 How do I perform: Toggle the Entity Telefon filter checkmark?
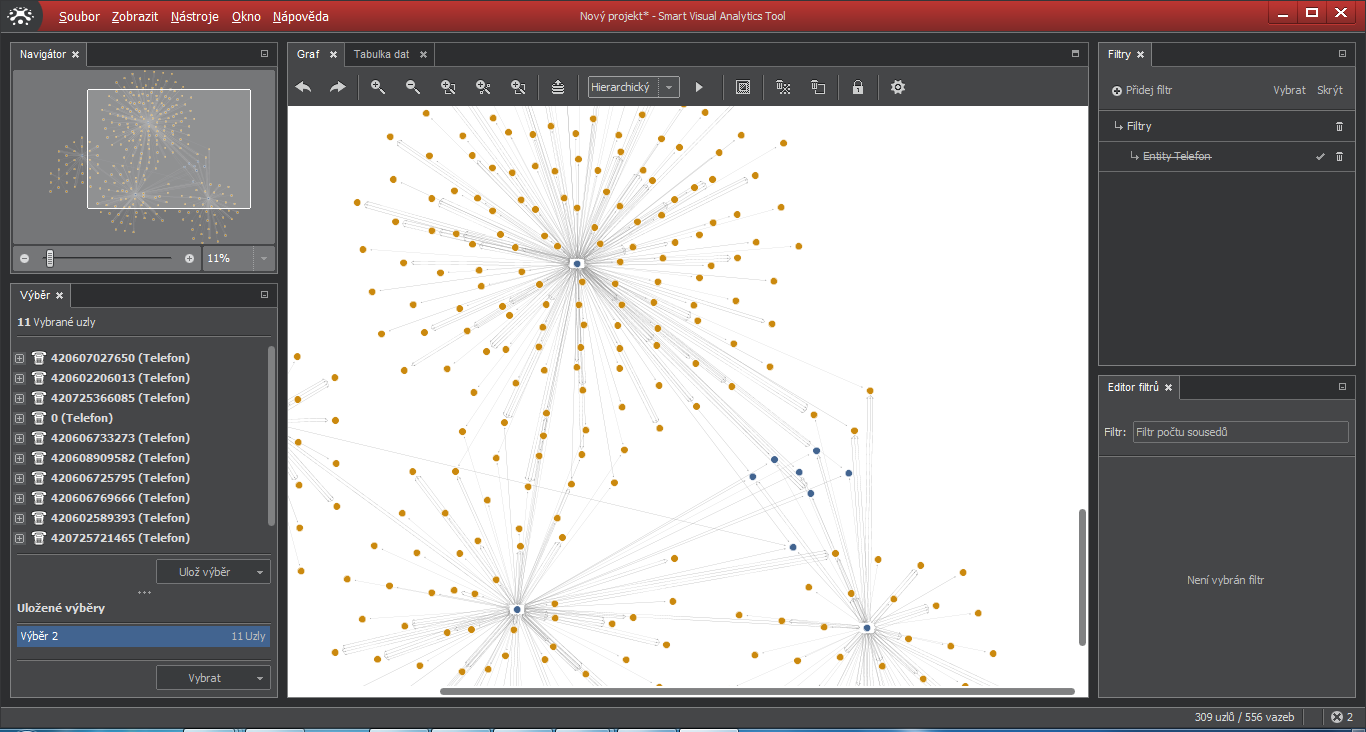(1320, 157)
